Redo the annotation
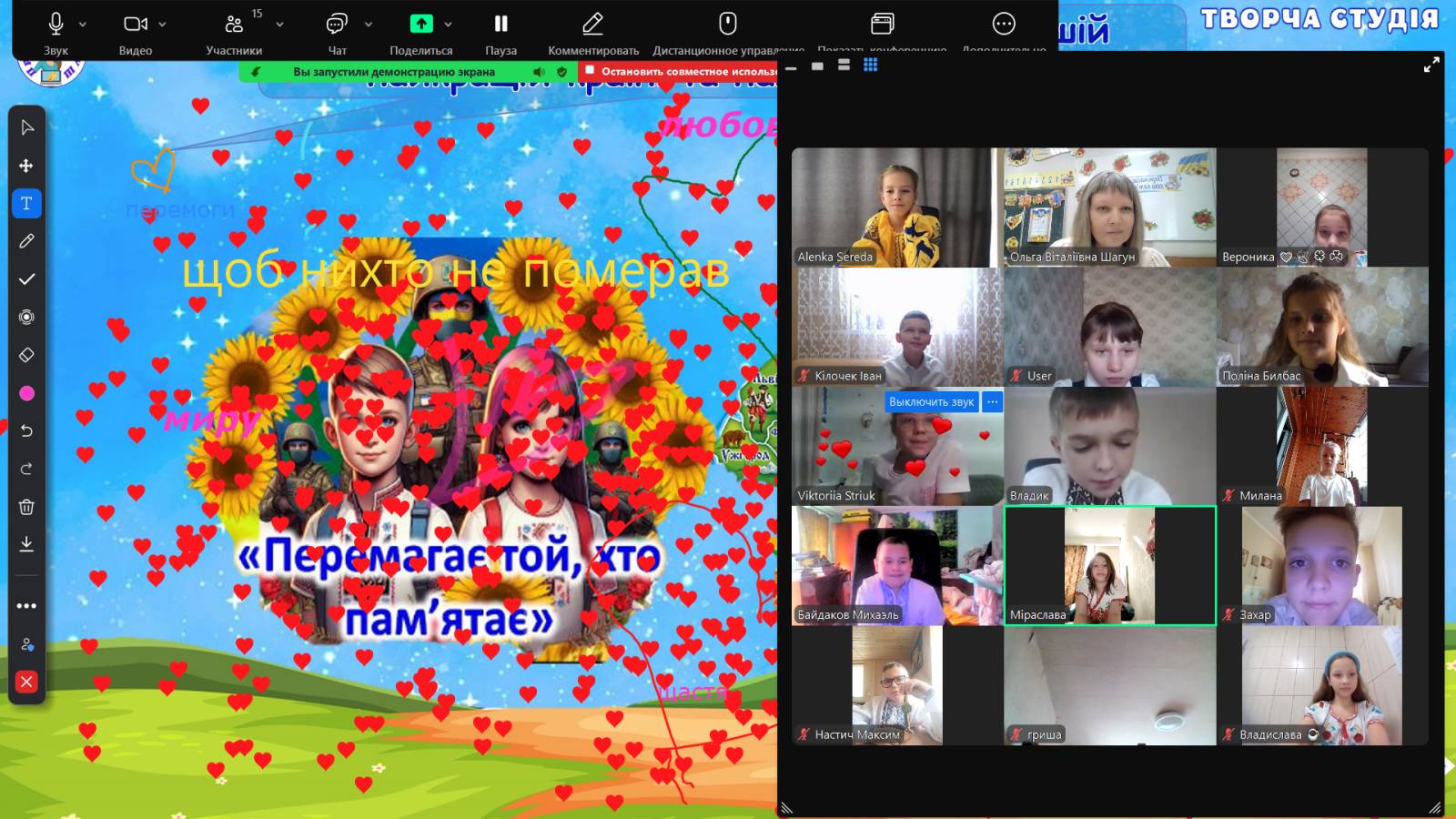Image resolution: width=1456 pixels, height=819 pixels. (x=26, y=469)
